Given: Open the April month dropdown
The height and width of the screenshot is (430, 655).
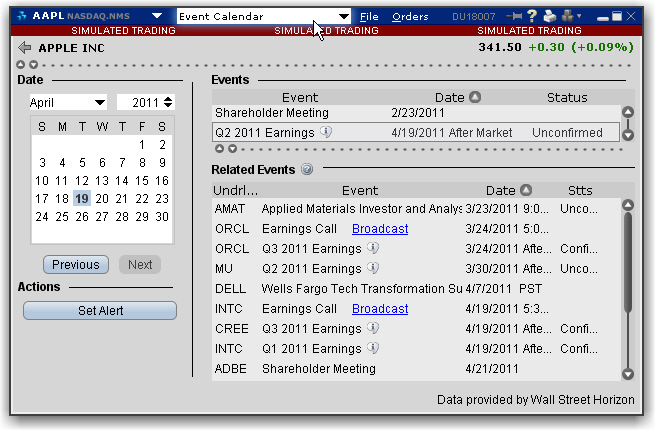Looking at the screenshot, I should pyautogui.click(x=68, y=102).
